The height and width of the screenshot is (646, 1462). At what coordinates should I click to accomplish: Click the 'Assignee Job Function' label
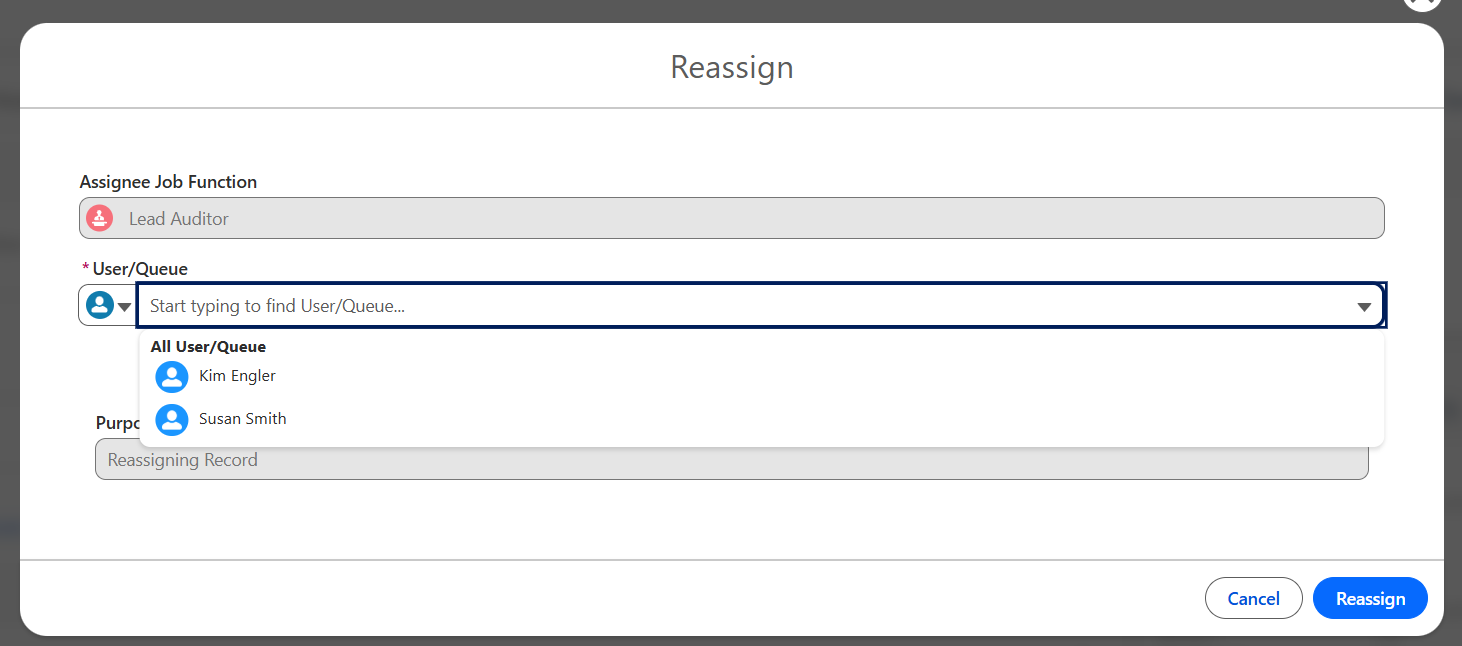tap(168, 182)
